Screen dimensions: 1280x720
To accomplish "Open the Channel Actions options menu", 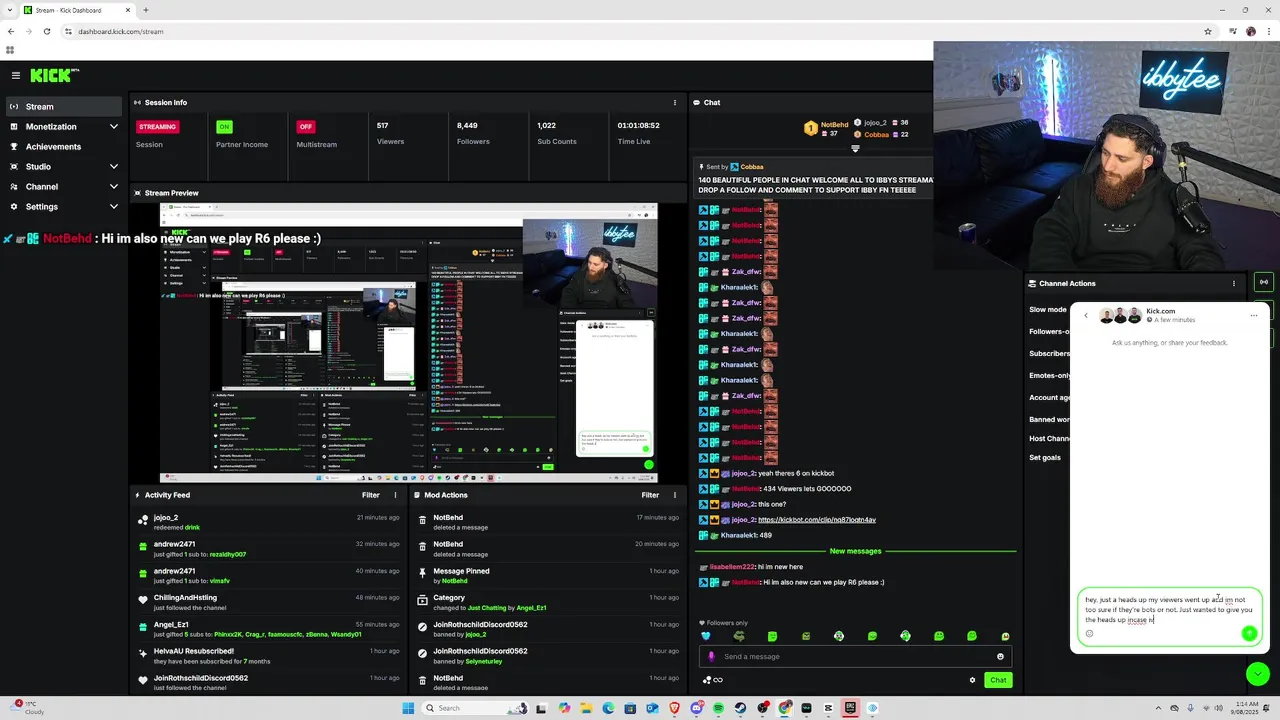I will pyautogui.click(x=1234, y=283).
